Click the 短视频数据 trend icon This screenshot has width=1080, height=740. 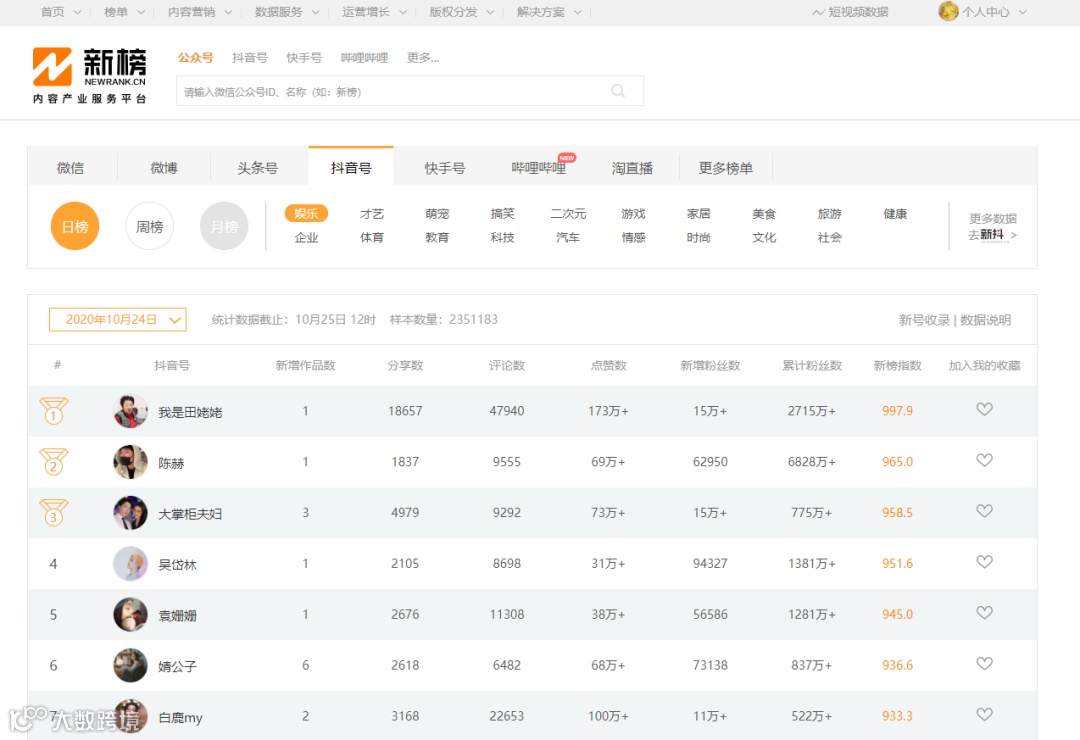coord(818,12)
